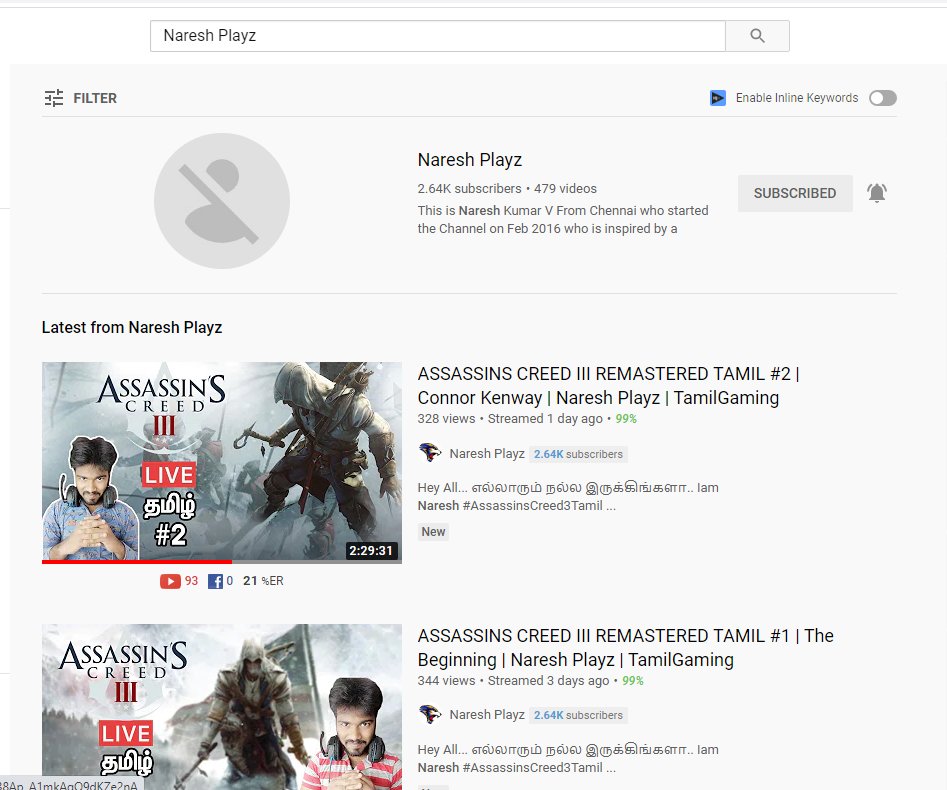Open video title ASSASSINS CREED III REMASTERED TAMIL #2
Screen dimensions: 947x790
click(x=608, y=386)
